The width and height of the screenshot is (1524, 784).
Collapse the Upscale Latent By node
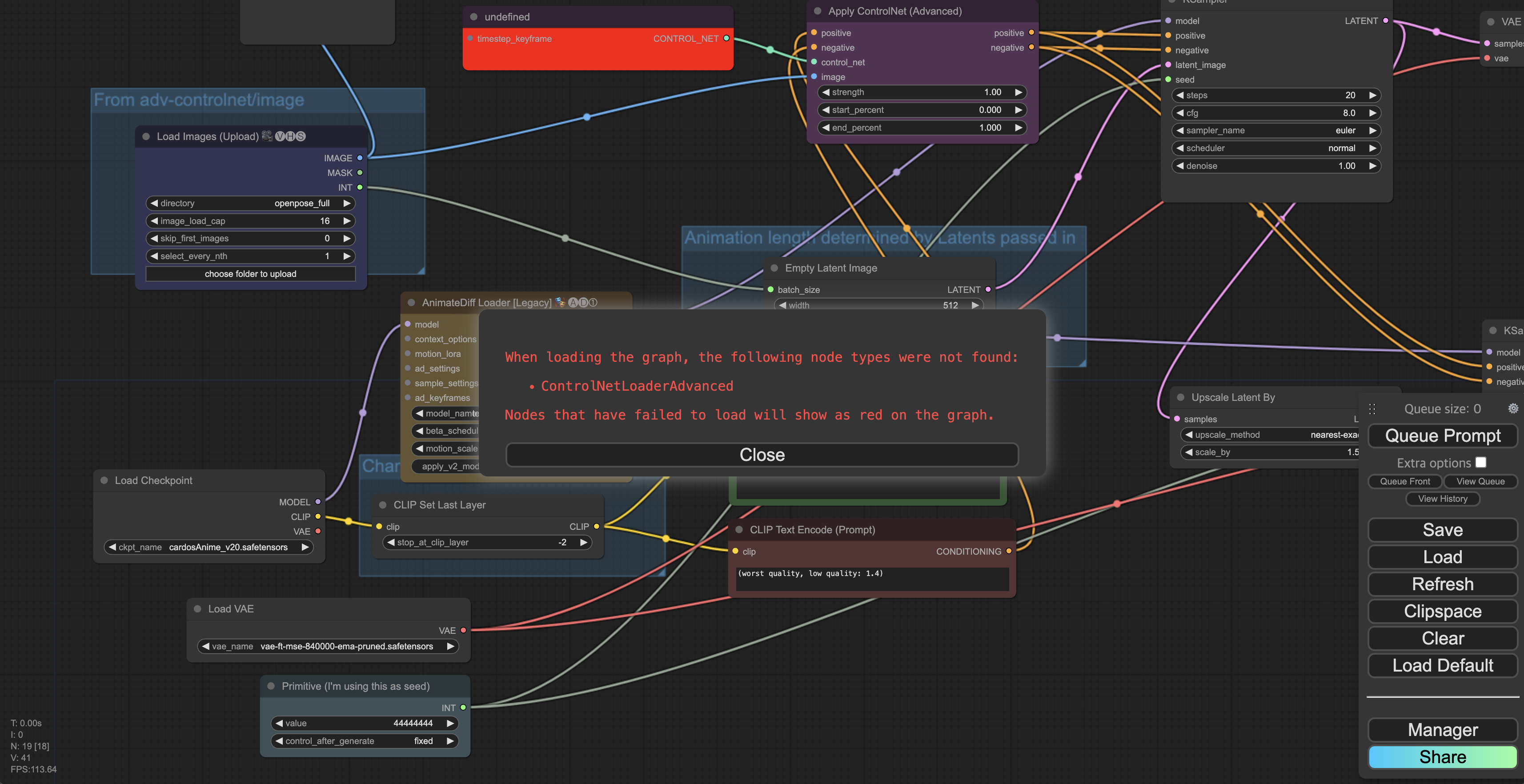pos(1180,397)
